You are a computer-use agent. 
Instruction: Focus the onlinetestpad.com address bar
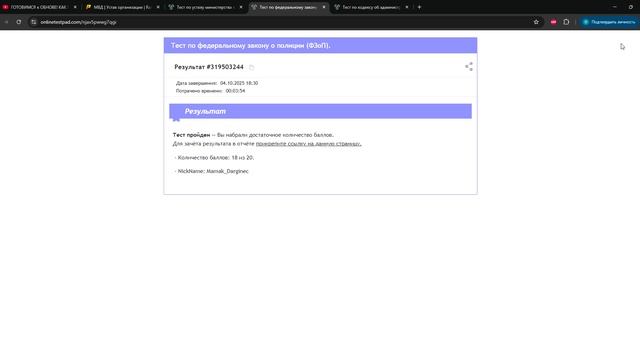(282, 22)
